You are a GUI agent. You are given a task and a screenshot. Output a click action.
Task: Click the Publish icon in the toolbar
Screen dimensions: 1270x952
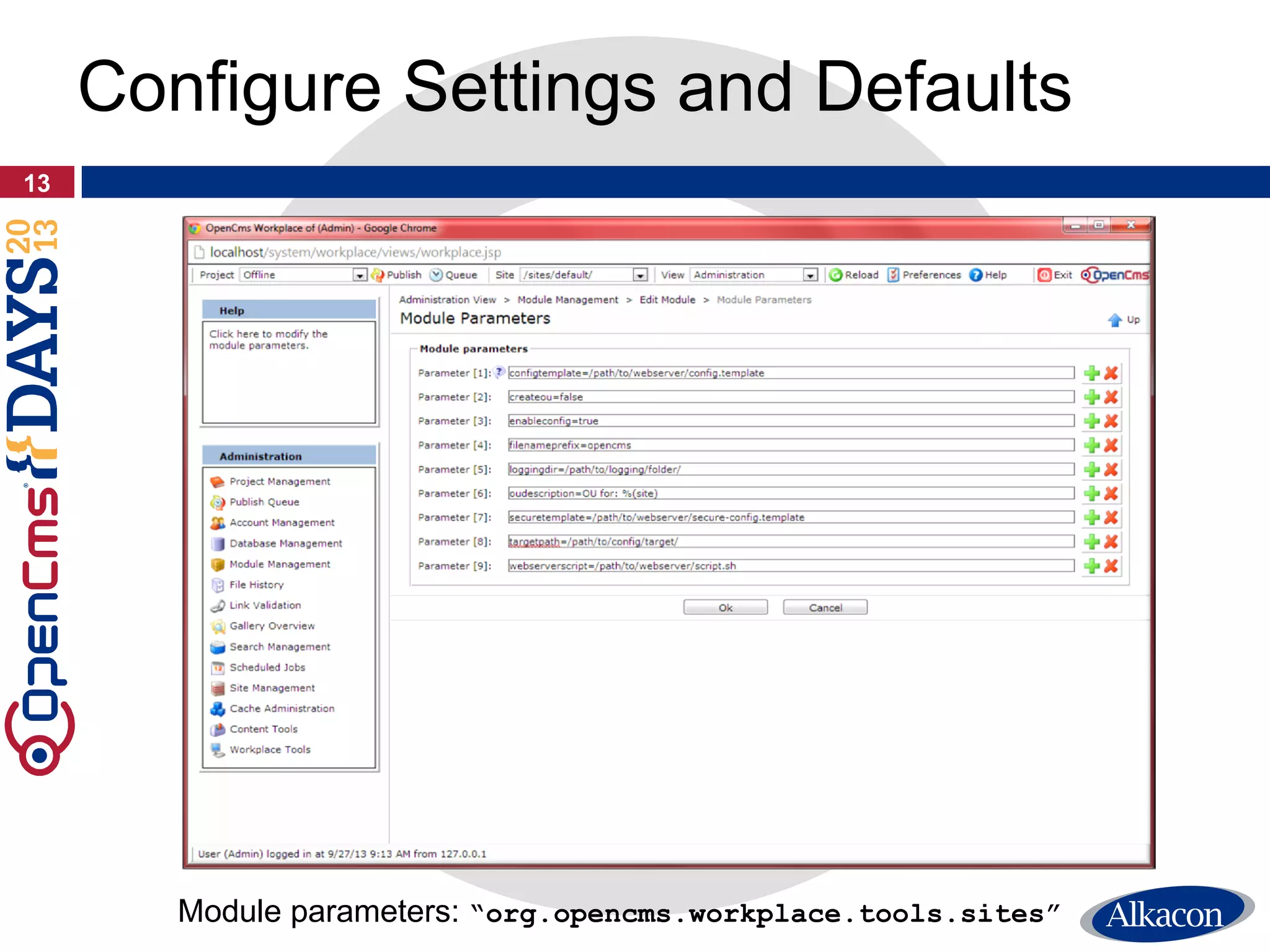pyautogui.click(x=378, y=275)
